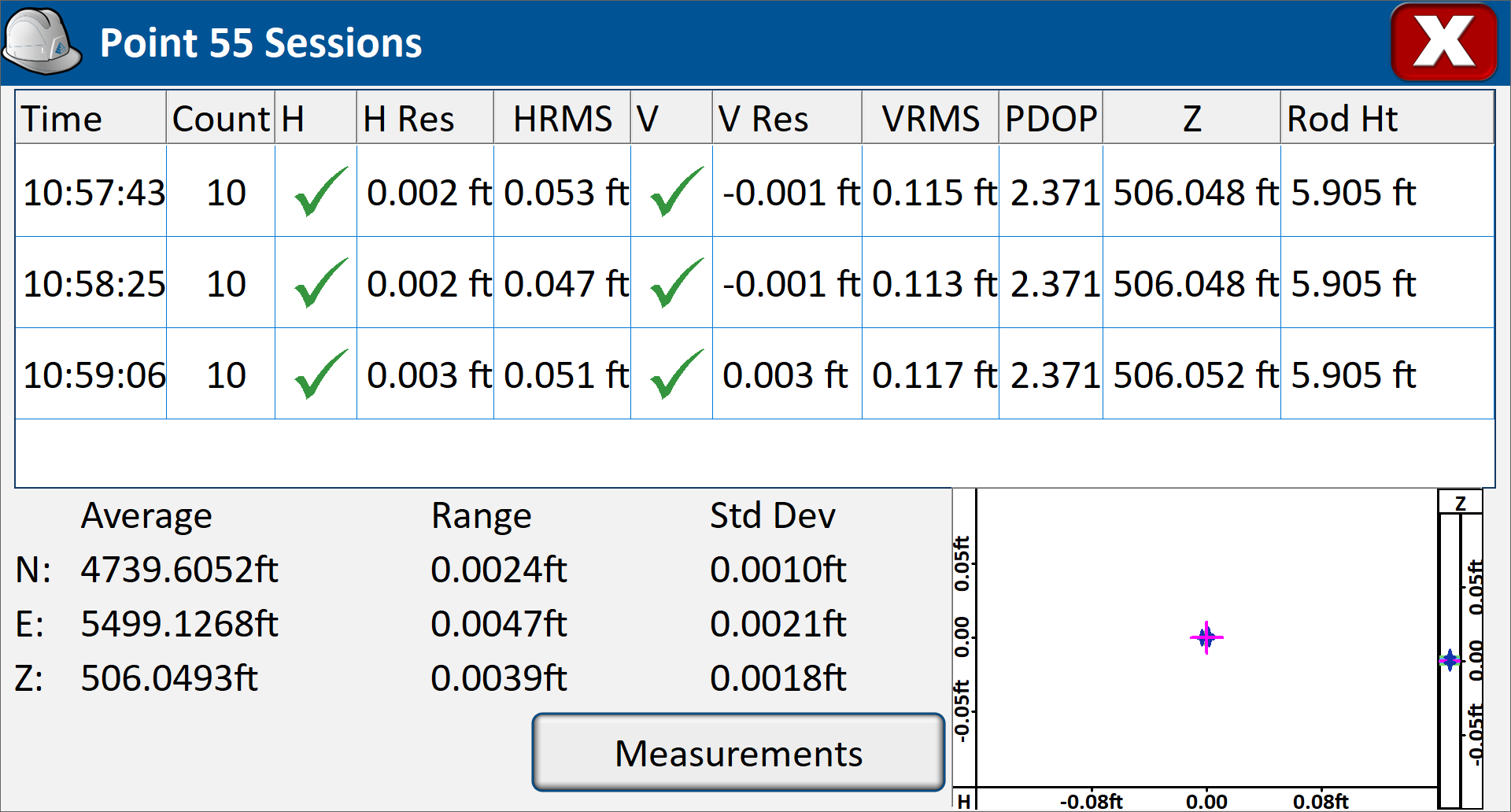The width and height of the screenshot is (1511, 812).
Task: Click the N std dev value 0.0010ft
Action: tap(778, 570)
